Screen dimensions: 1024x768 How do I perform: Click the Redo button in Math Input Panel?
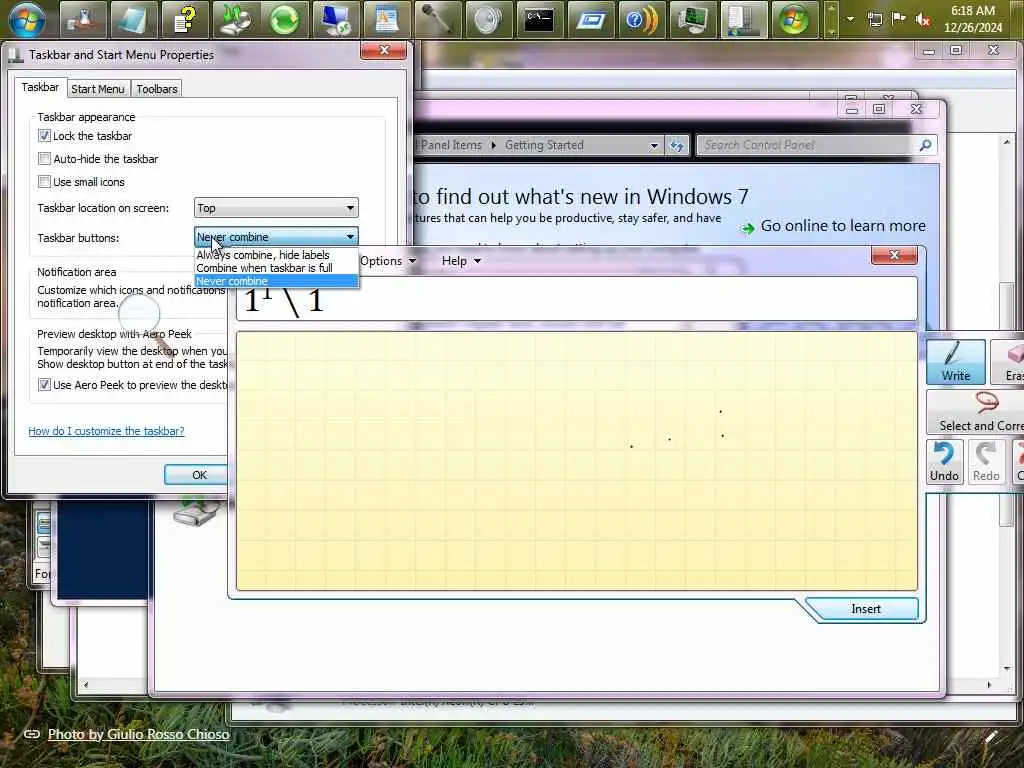coord(986,462)
